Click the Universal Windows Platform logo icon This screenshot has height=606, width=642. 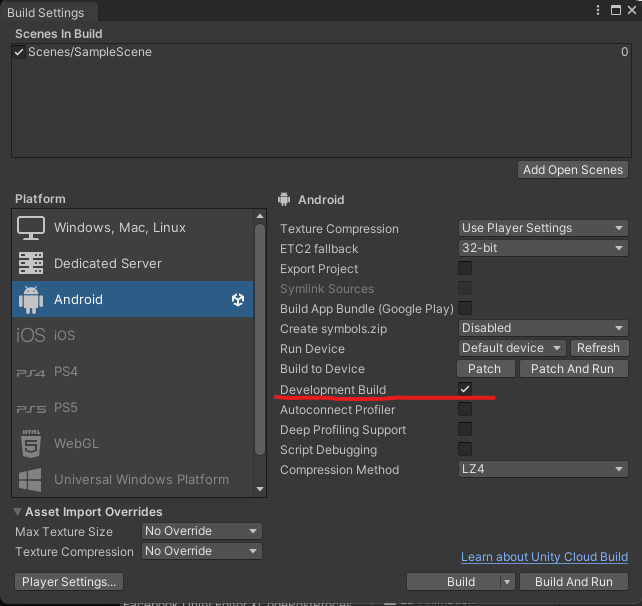pos(30,479)
